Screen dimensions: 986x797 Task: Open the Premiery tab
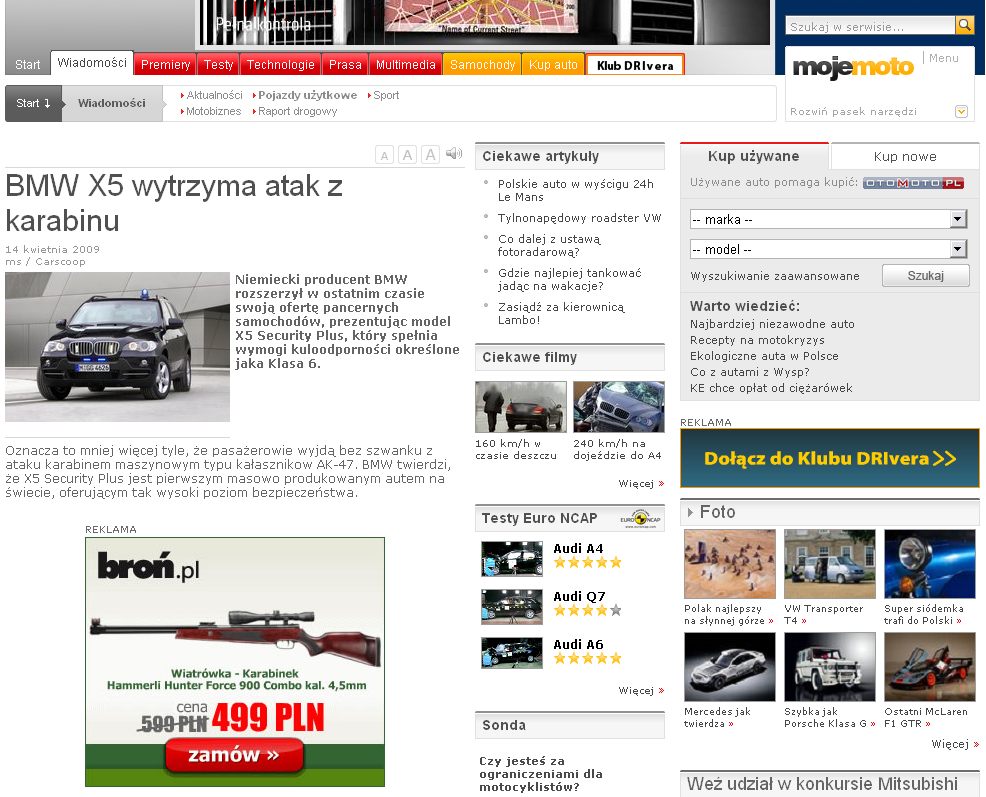tap(165, 64)
